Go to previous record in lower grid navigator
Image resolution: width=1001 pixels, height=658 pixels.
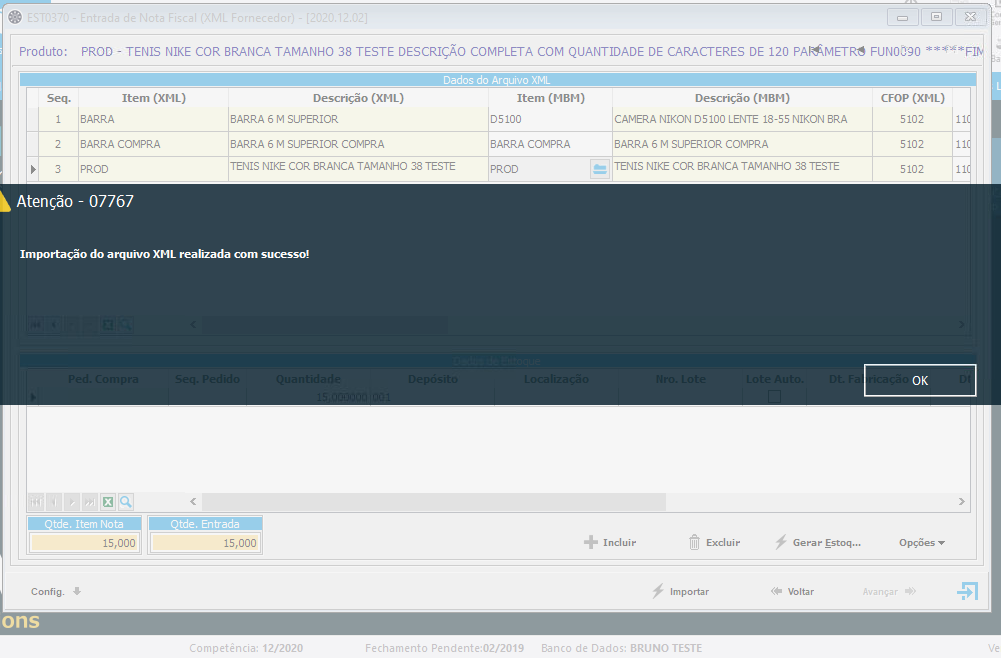pos(54,502)
